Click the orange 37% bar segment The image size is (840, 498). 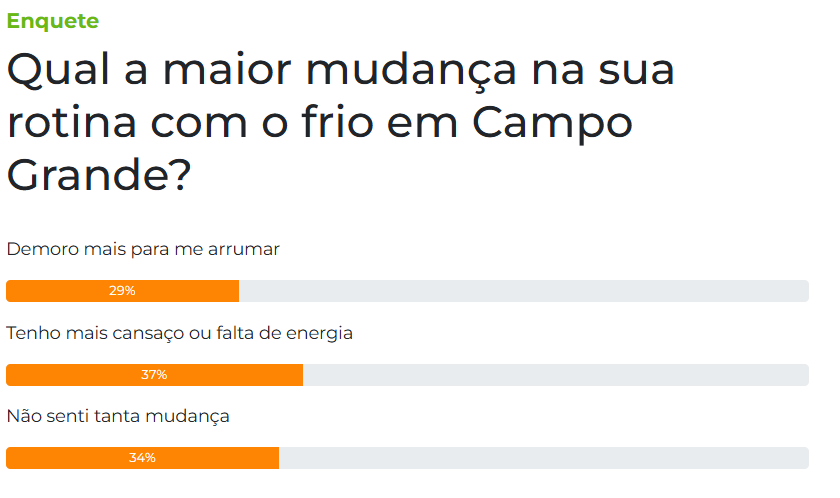[154, 375]
